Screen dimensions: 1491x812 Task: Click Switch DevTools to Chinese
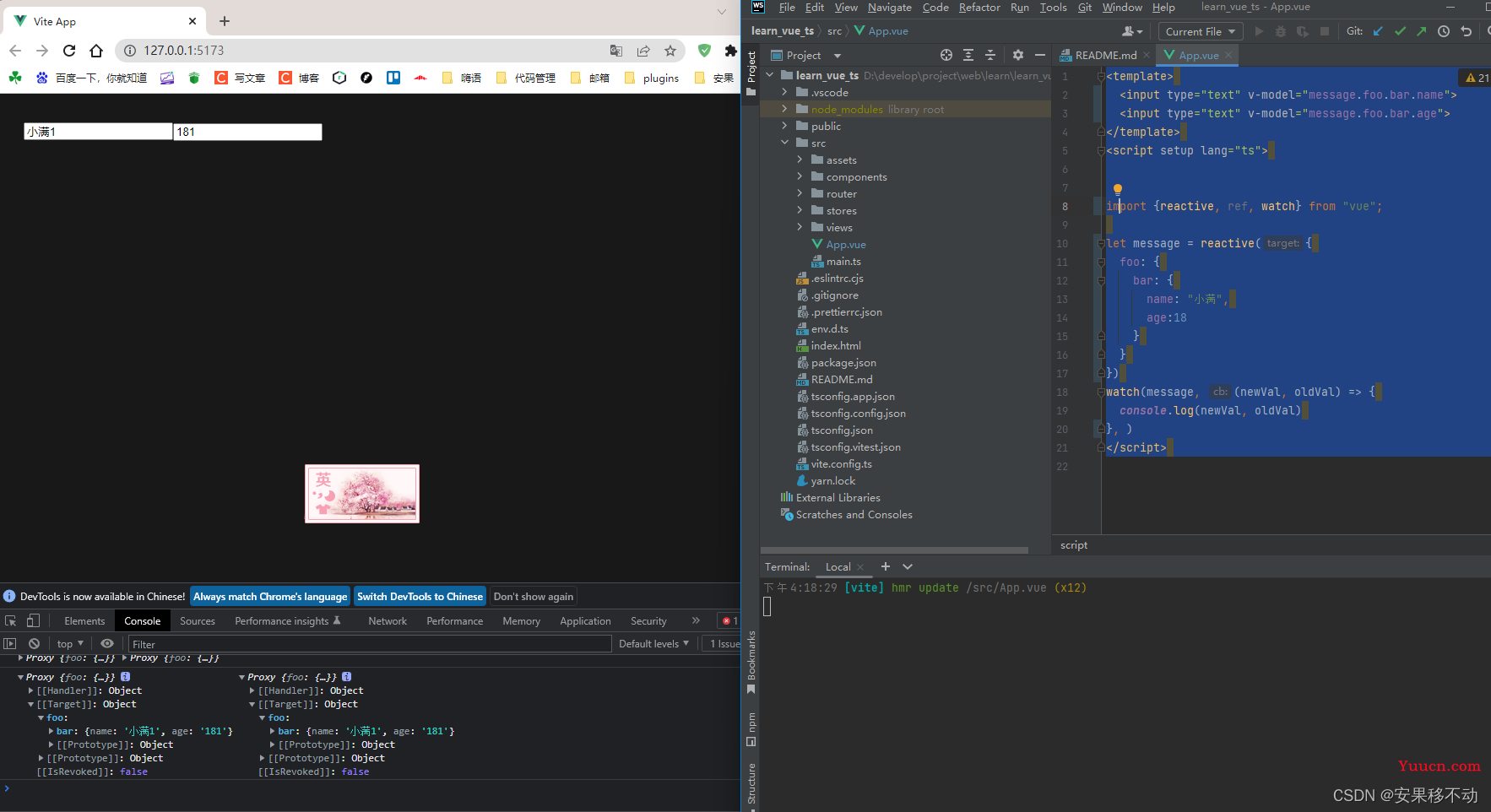click(420, 596)
